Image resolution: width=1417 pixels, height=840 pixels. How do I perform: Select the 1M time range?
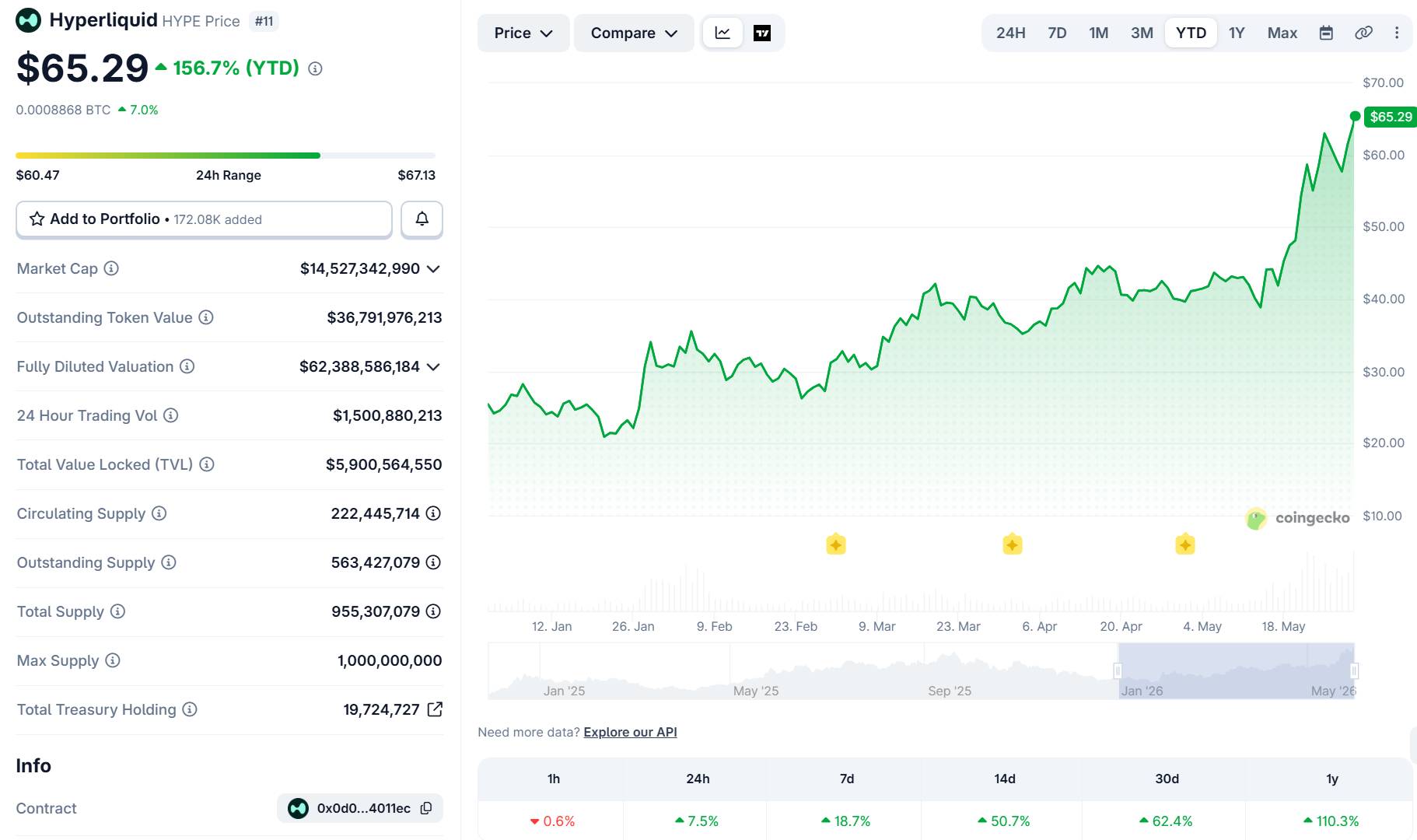click(1099, 33)
